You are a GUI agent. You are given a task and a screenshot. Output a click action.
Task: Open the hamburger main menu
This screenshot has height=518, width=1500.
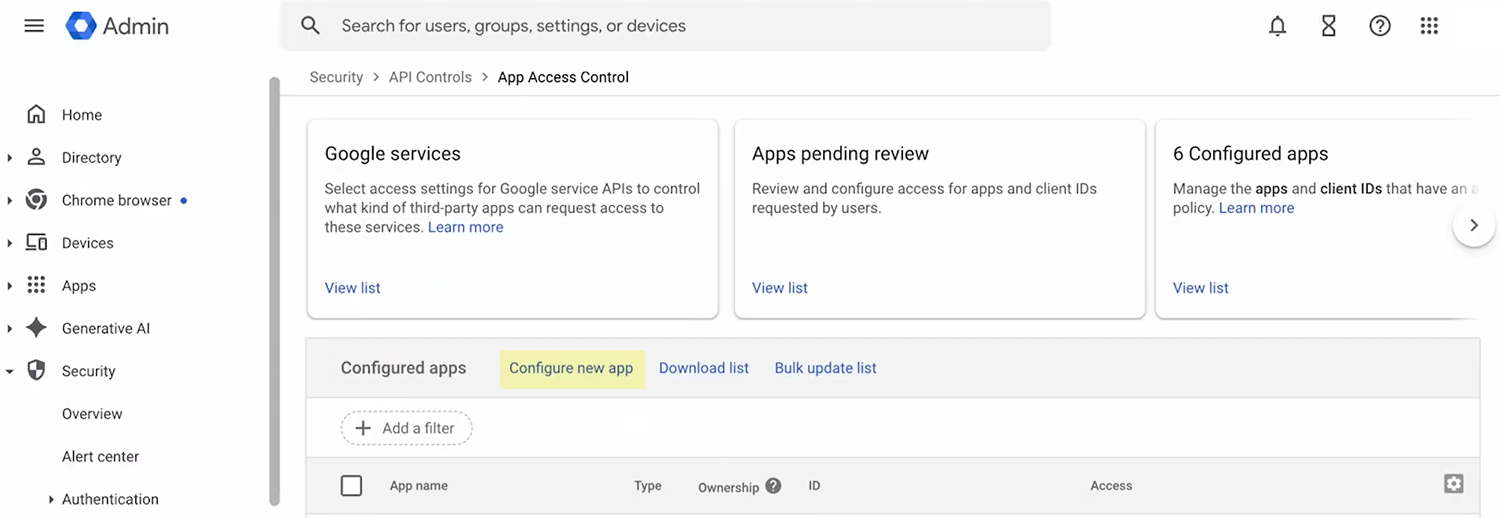34,26
